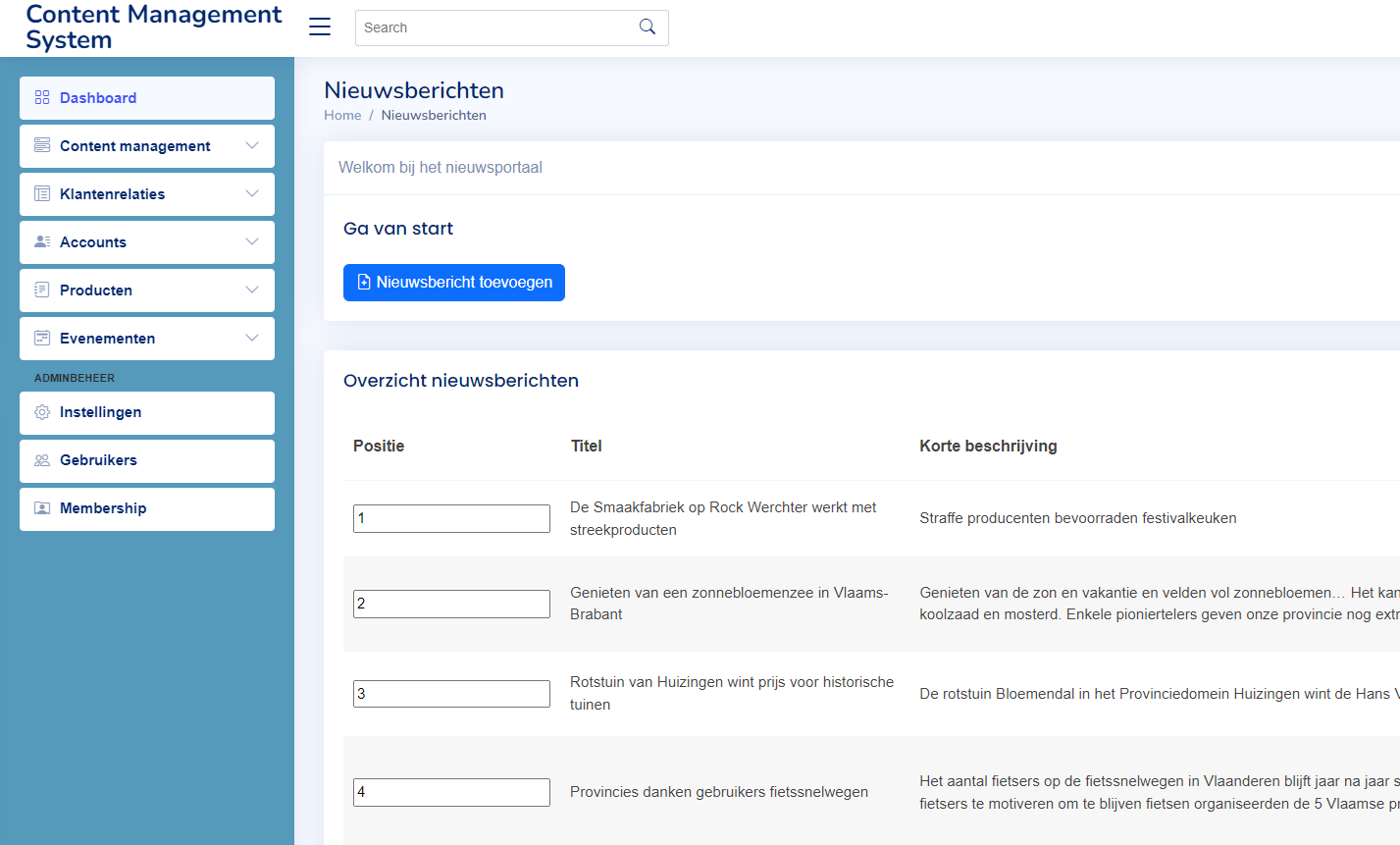Select the Klantenrelaties list icon

click(41, 193)
